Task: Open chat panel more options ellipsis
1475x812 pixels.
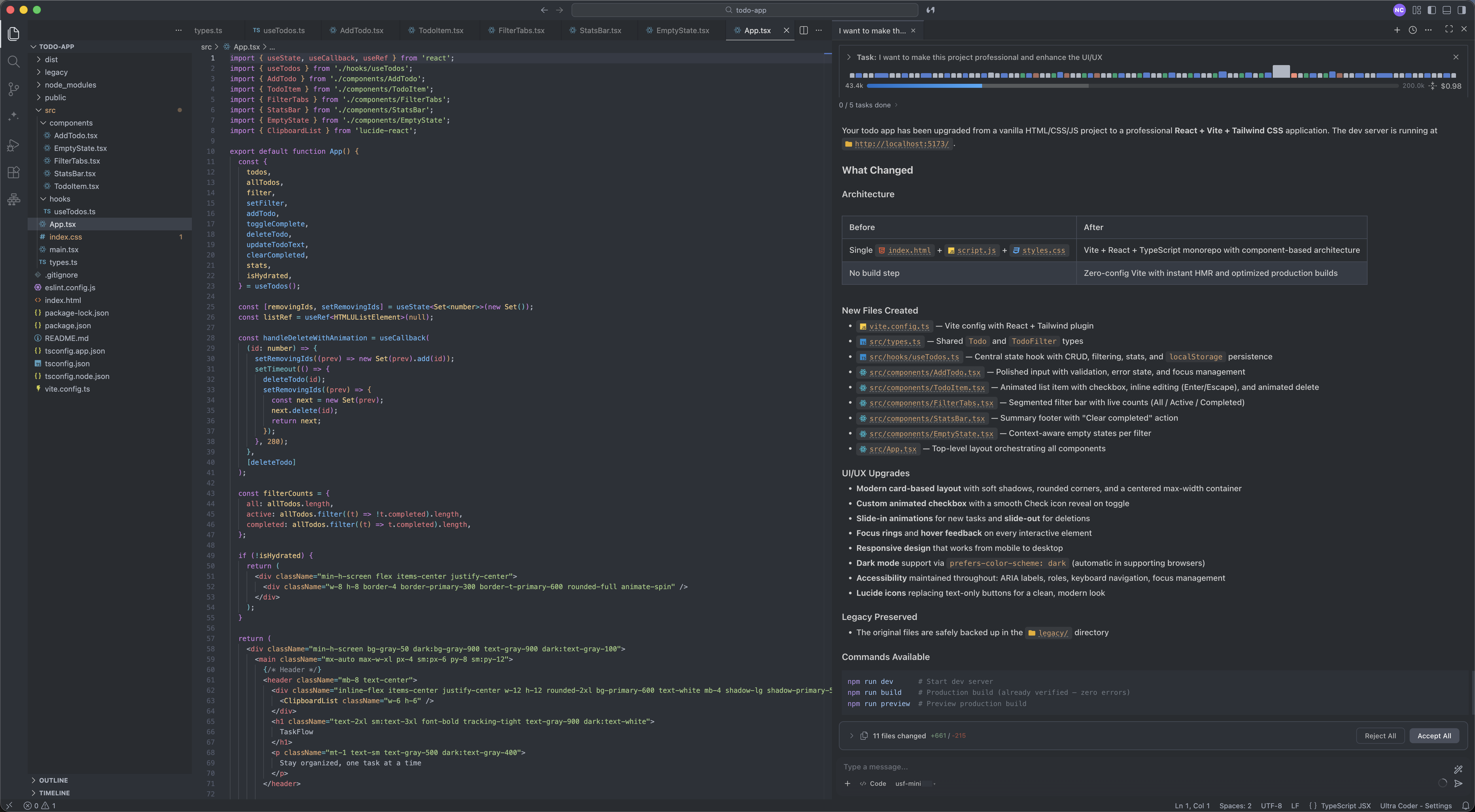Action: 1428,30
